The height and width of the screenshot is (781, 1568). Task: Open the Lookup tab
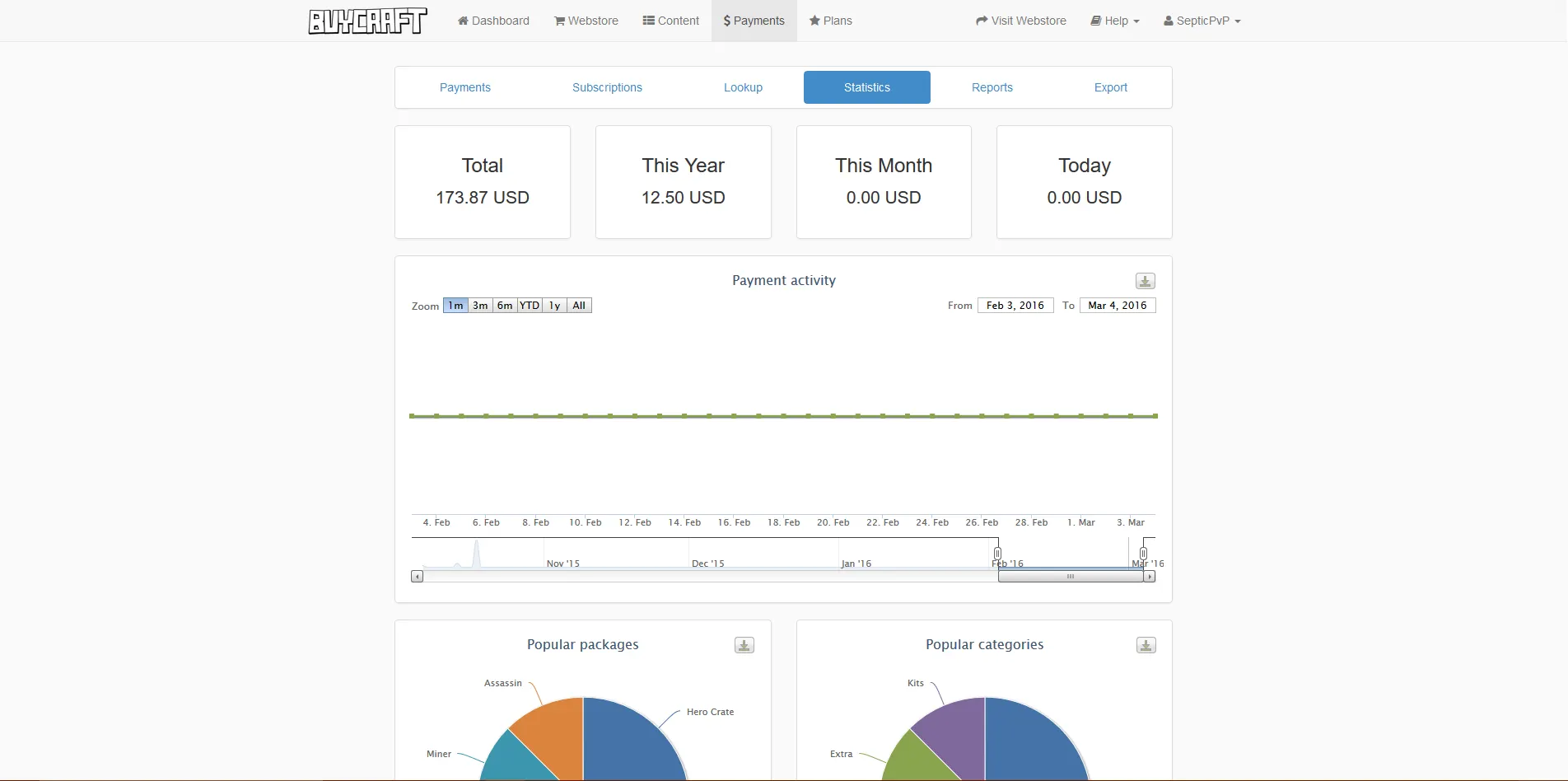[x=744, y=87]
